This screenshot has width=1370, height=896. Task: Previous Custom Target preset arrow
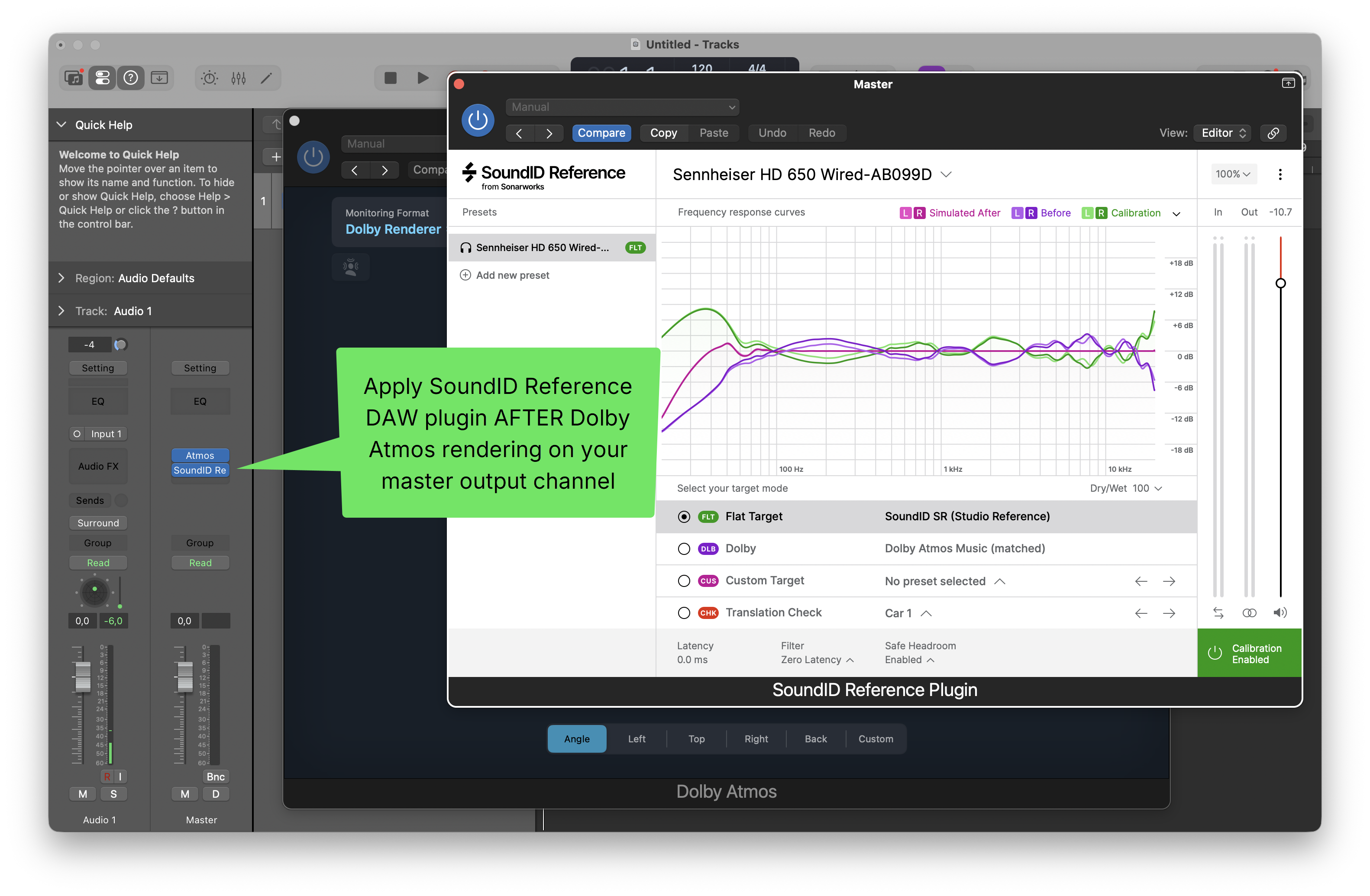tap(1141, 581)
